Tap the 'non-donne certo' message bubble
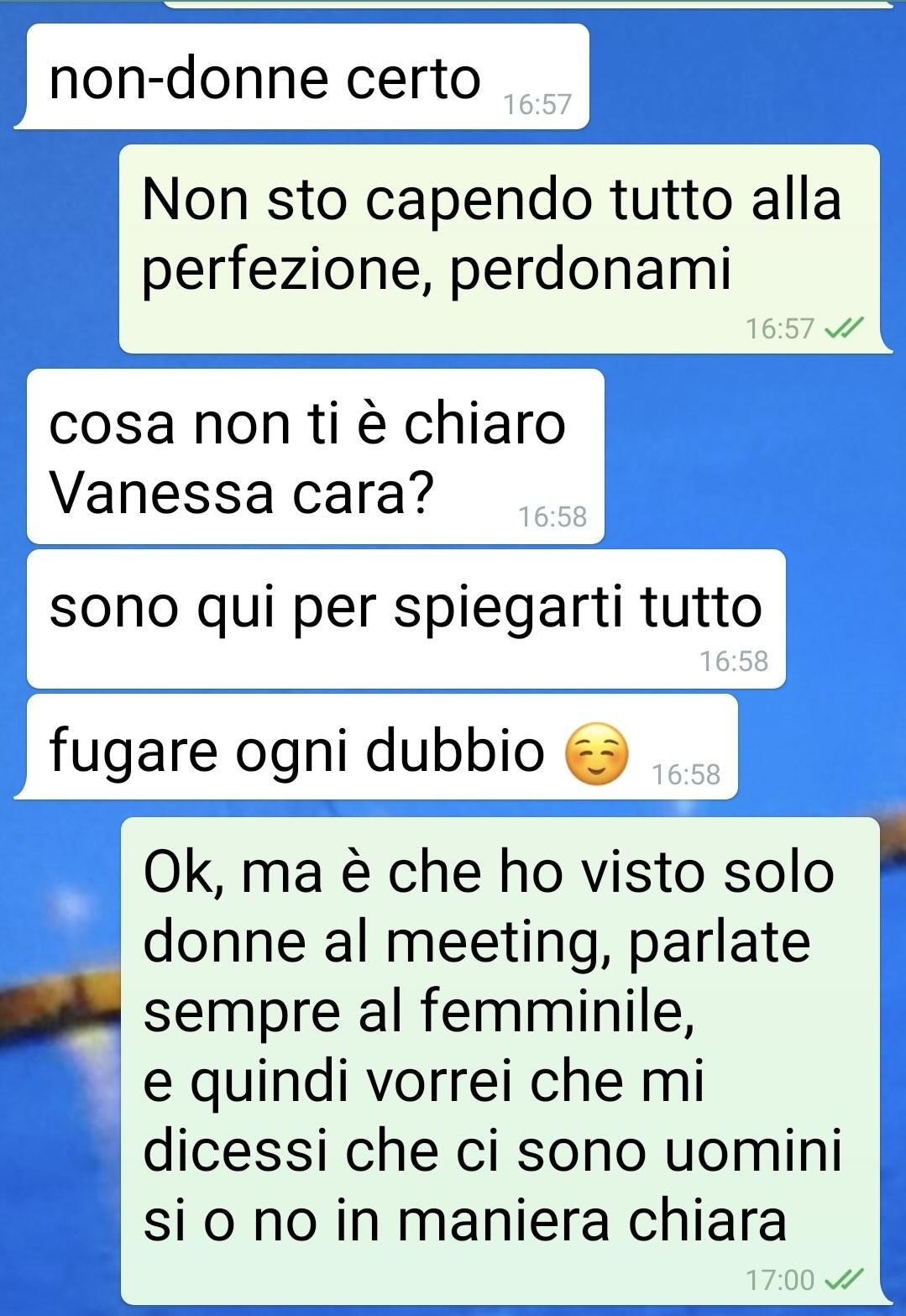 click(307, 77)
